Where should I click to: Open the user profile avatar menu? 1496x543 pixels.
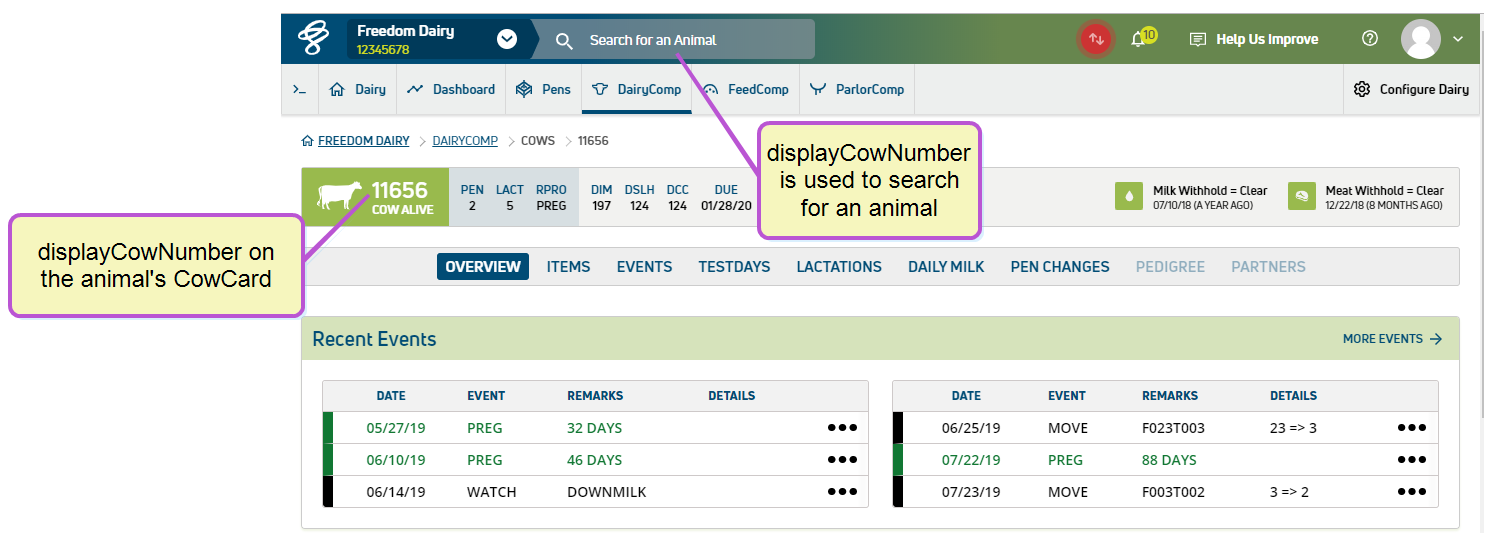tap(1420, 39)
